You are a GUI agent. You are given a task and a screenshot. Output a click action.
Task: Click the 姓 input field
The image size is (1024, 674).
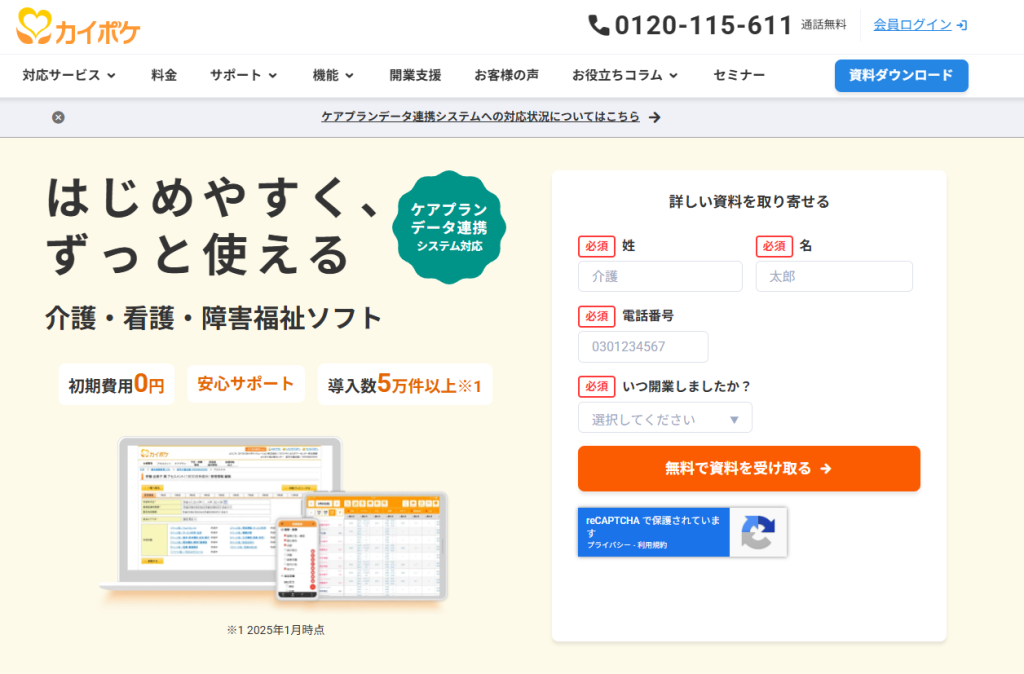coord(660,276)
